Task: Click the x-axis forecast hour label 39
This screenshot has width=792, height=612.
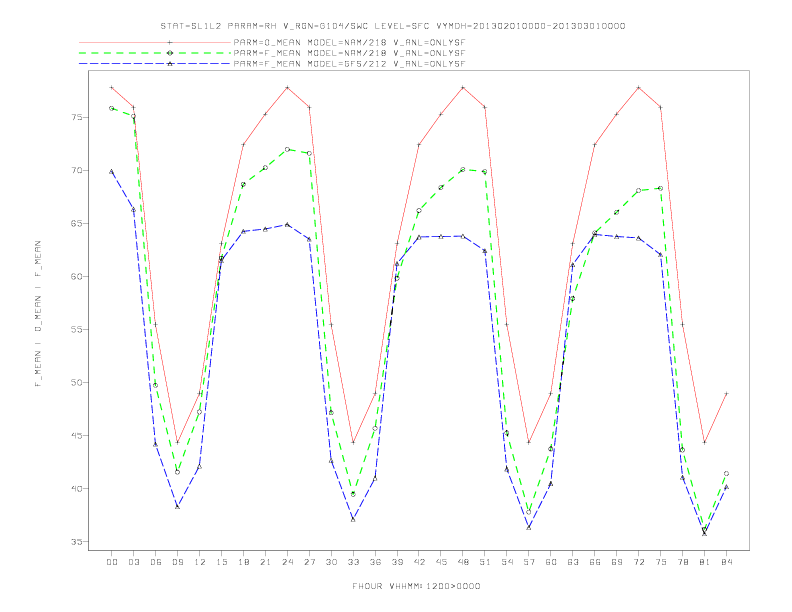Action: click(x=397, y=562)
